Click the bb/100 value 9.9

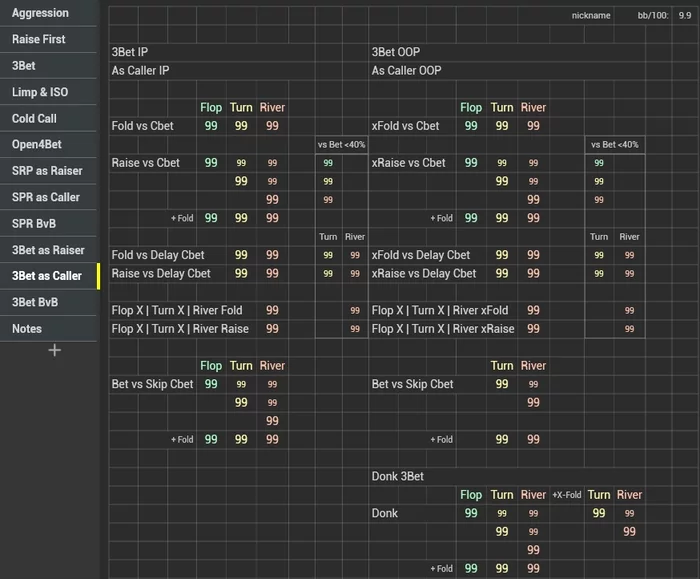tap(684, 15)
